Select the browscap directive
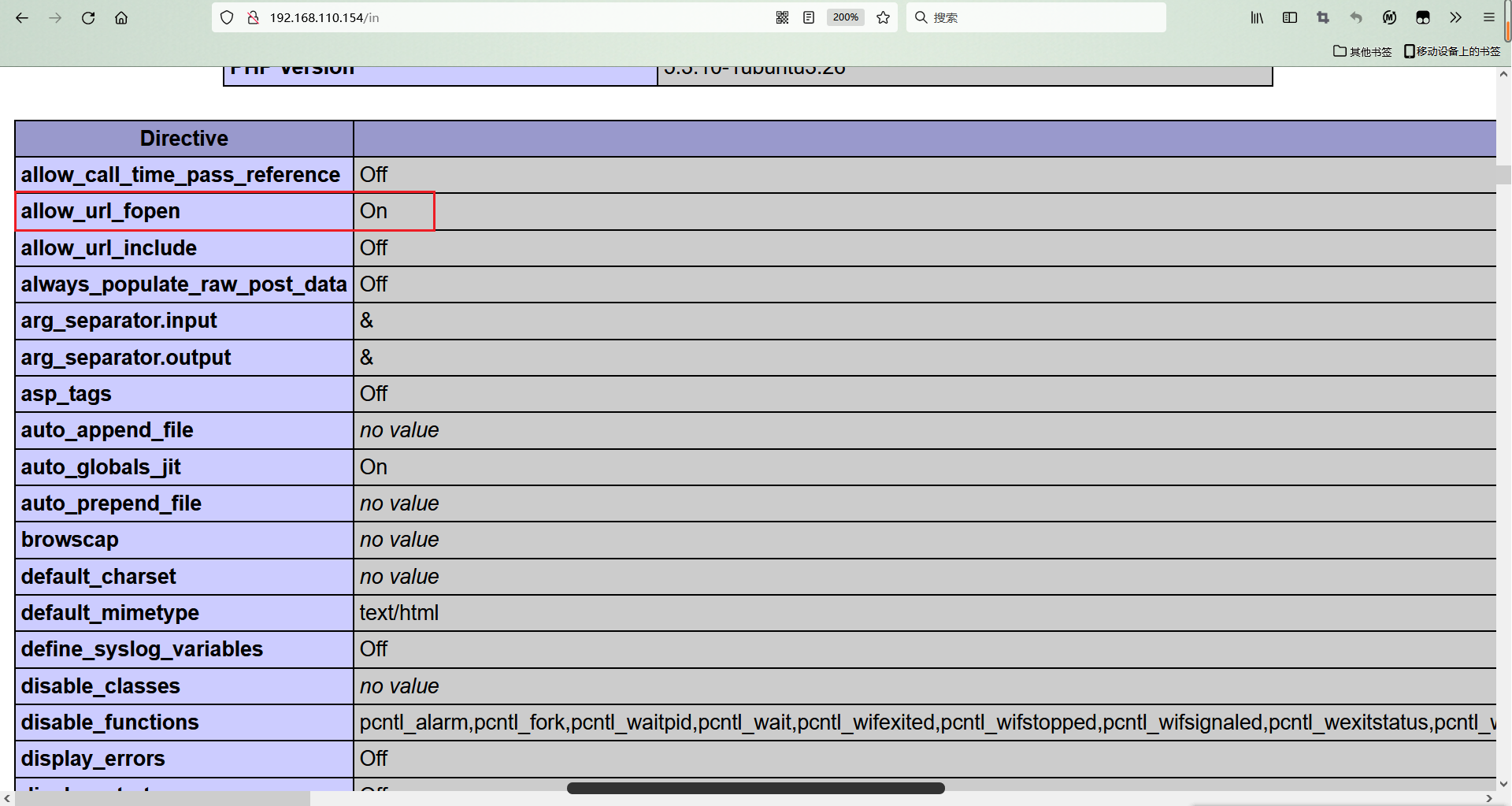The width and height of the screenshot is (1512, 806). coord(70,540)
